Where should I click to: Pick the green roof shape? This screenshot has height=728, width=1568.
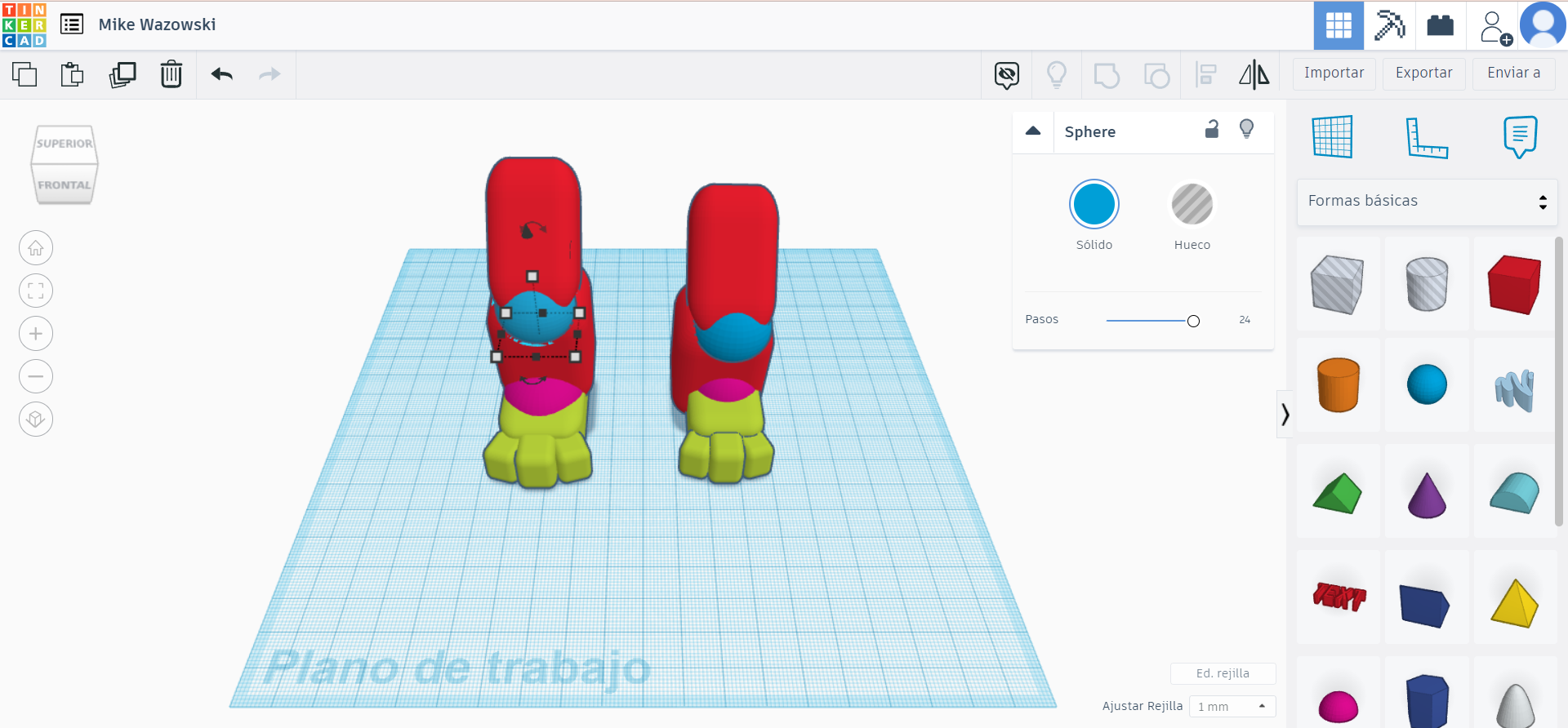[1338, 493]
